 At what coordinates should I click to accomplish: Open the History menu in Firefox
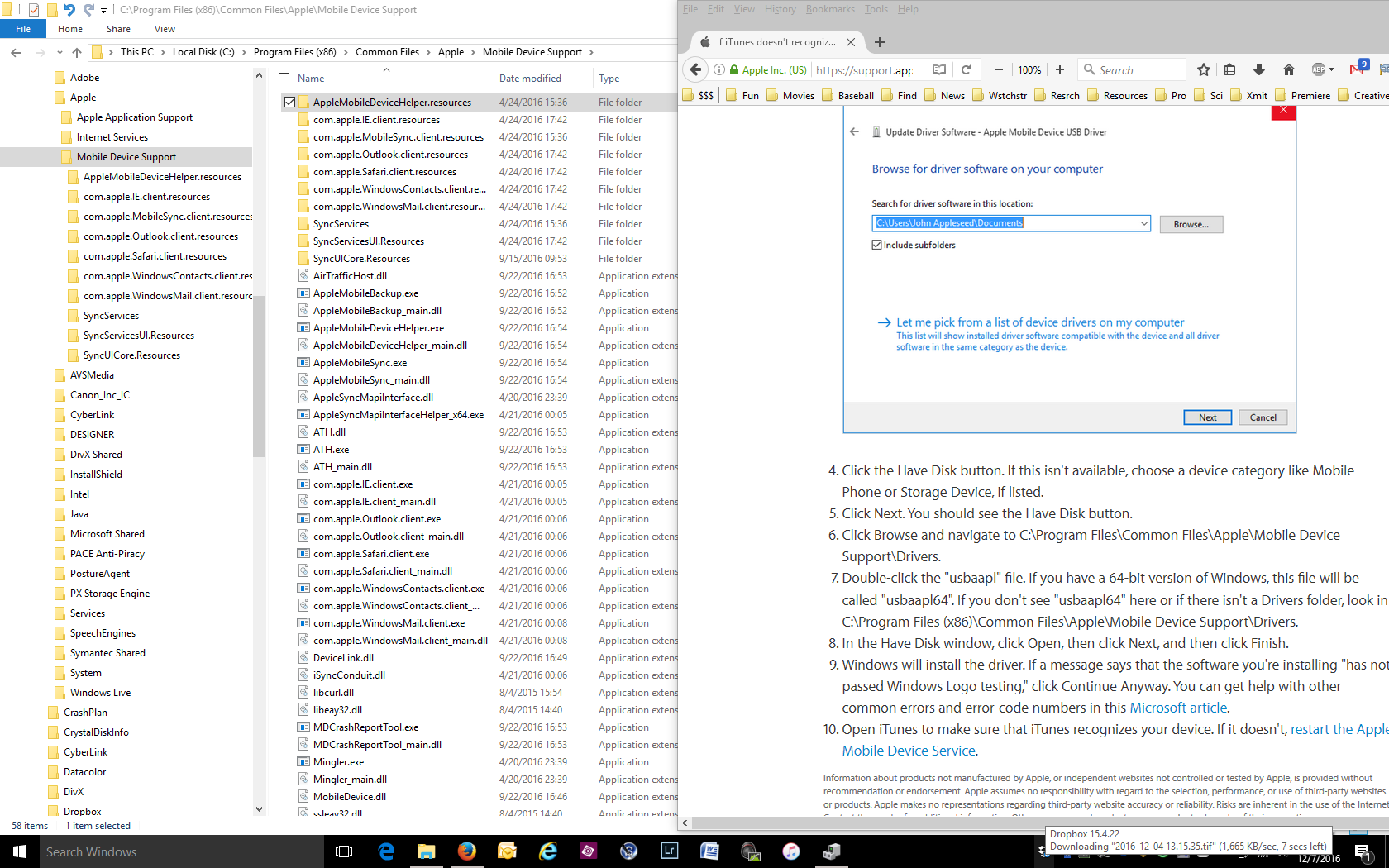(x=780, y=9)
